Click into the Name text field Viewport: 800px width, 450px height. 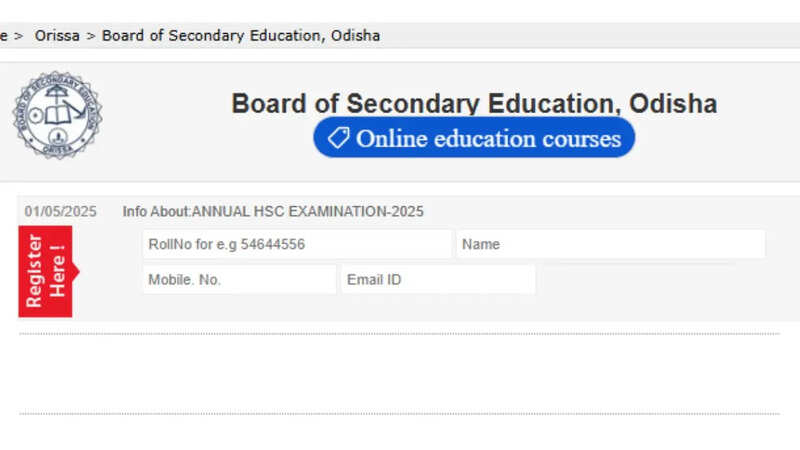click(610, 244)
